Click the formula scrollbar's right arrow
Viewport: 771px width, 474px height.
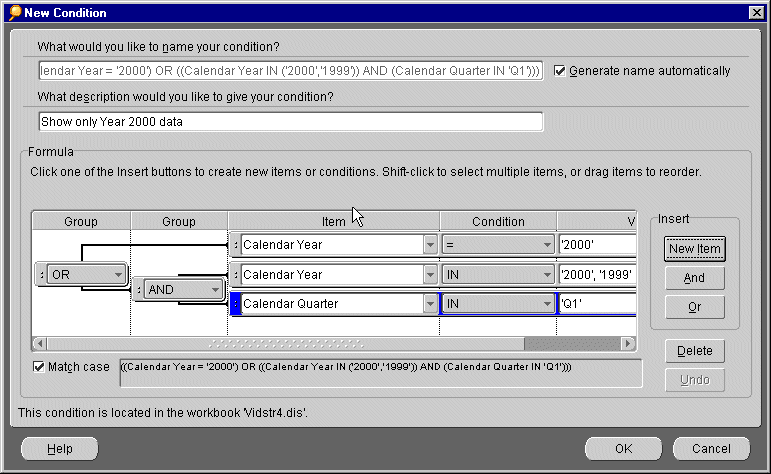[x=628, y=344]
